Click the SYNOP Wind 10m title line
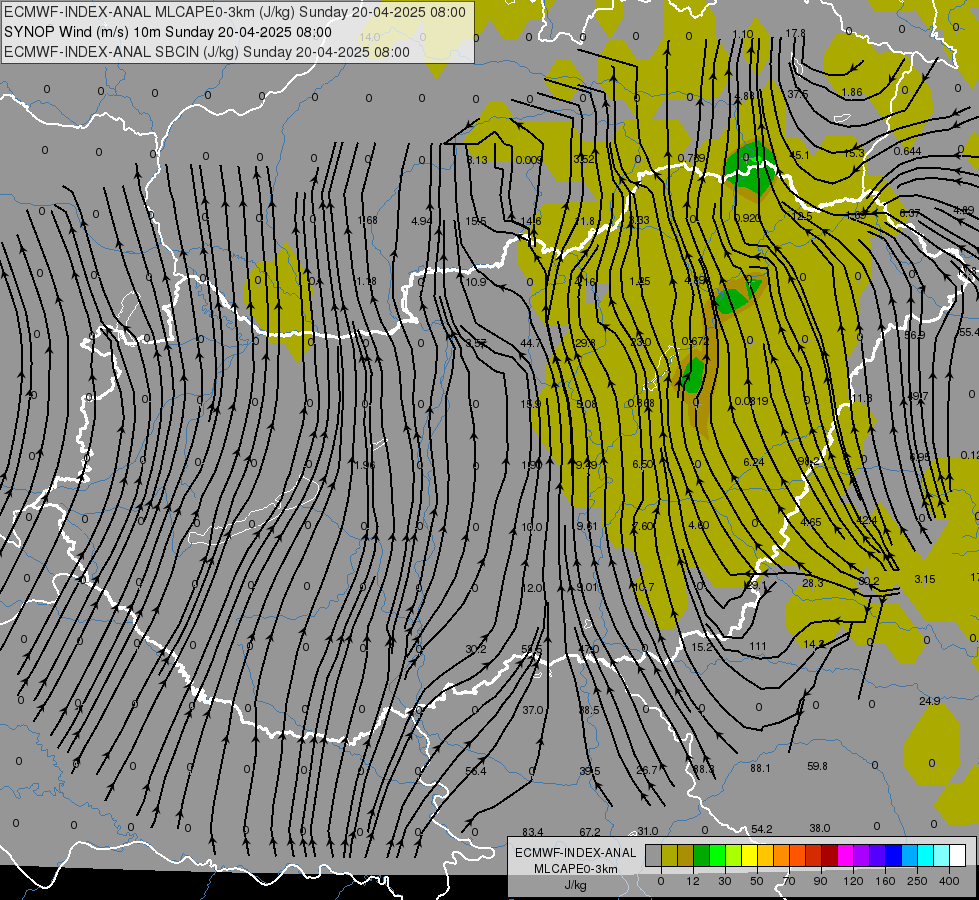 click(168, 32)
